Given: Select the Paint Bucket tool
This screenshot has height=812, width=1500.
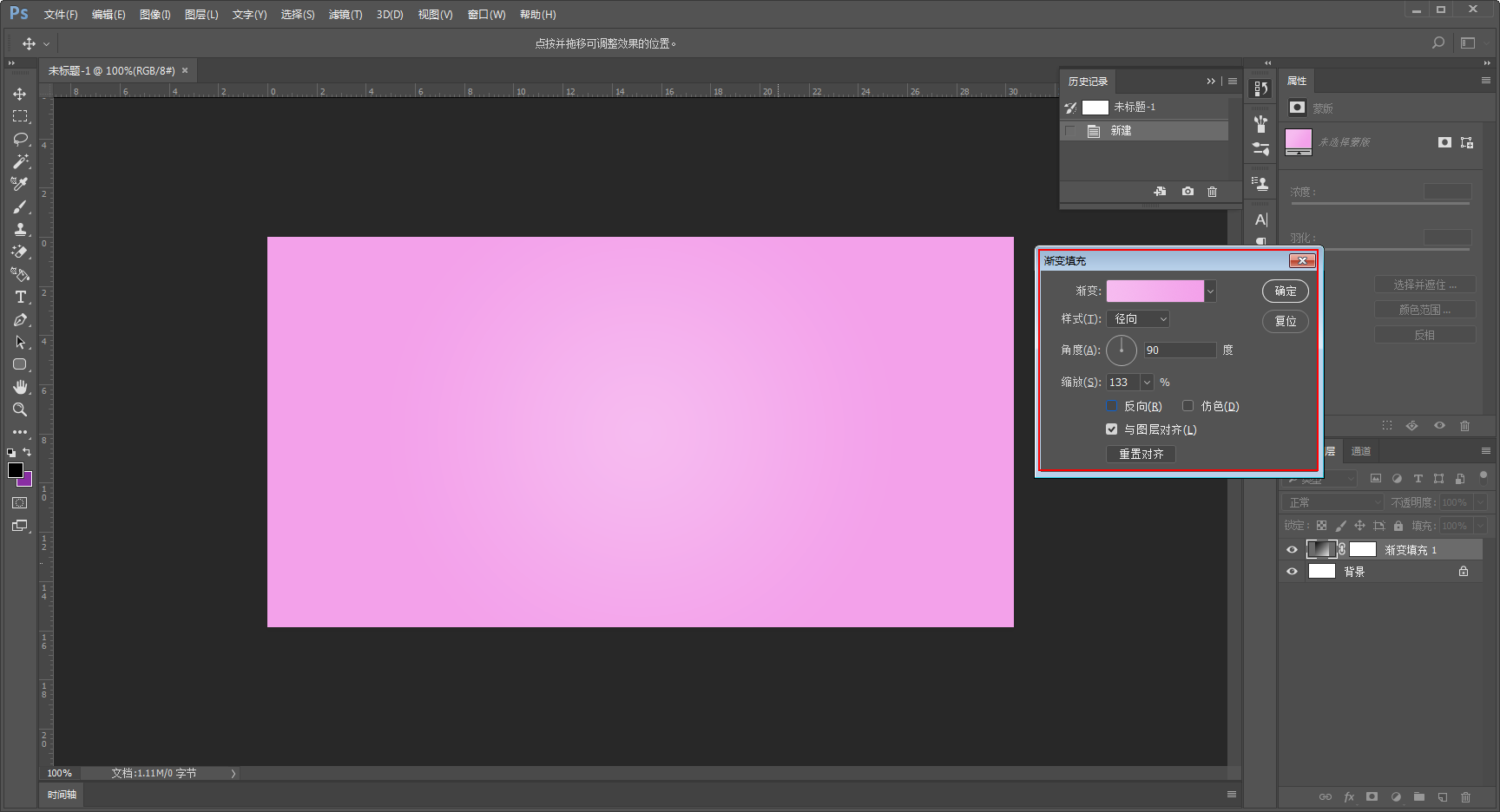Looking at the screenshot, I should 20,274.
